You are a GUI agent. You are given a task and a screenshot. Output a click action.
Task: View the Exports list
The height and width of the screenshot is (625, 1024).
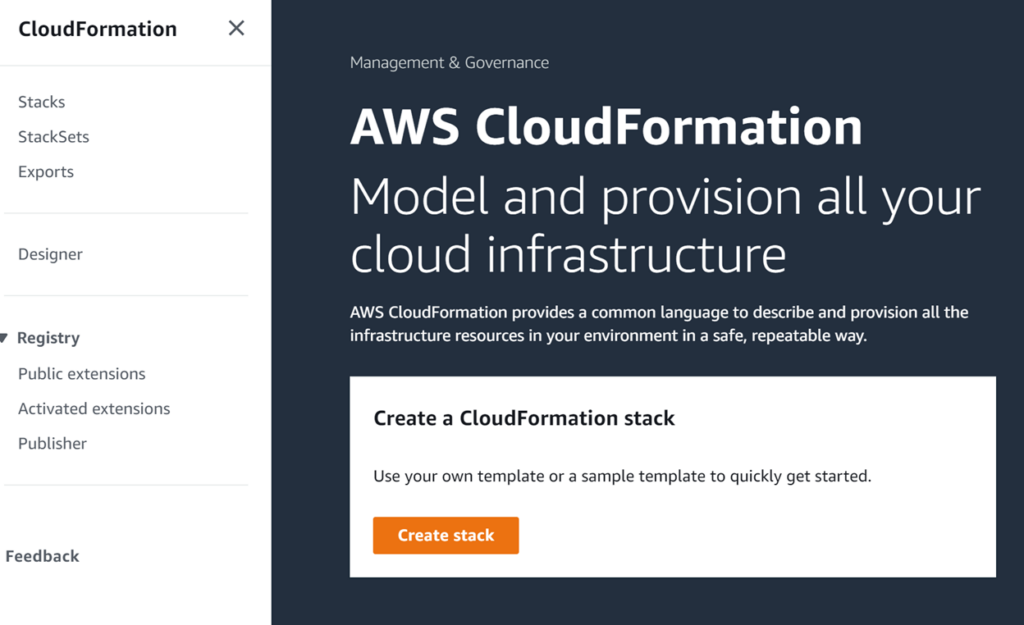click(45, 171)
